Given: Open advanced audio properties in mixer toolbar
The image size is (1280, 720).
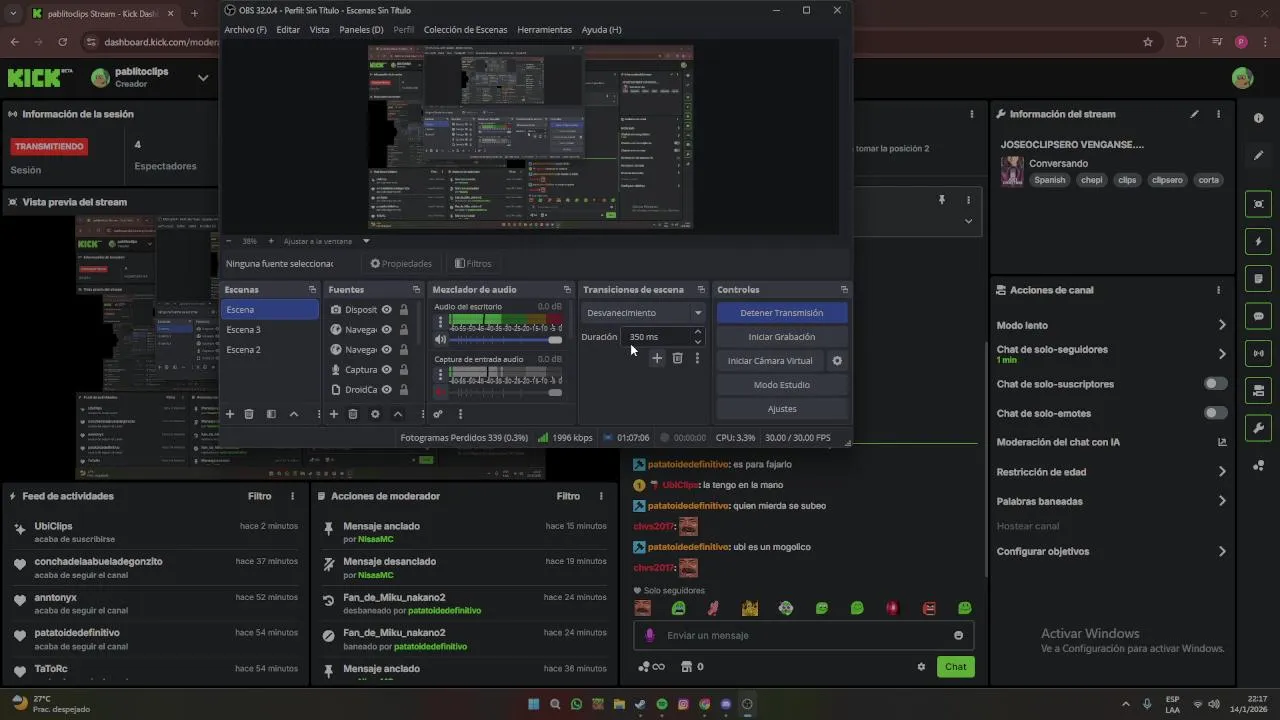Looking at the screenshot, I should (438, 414).
